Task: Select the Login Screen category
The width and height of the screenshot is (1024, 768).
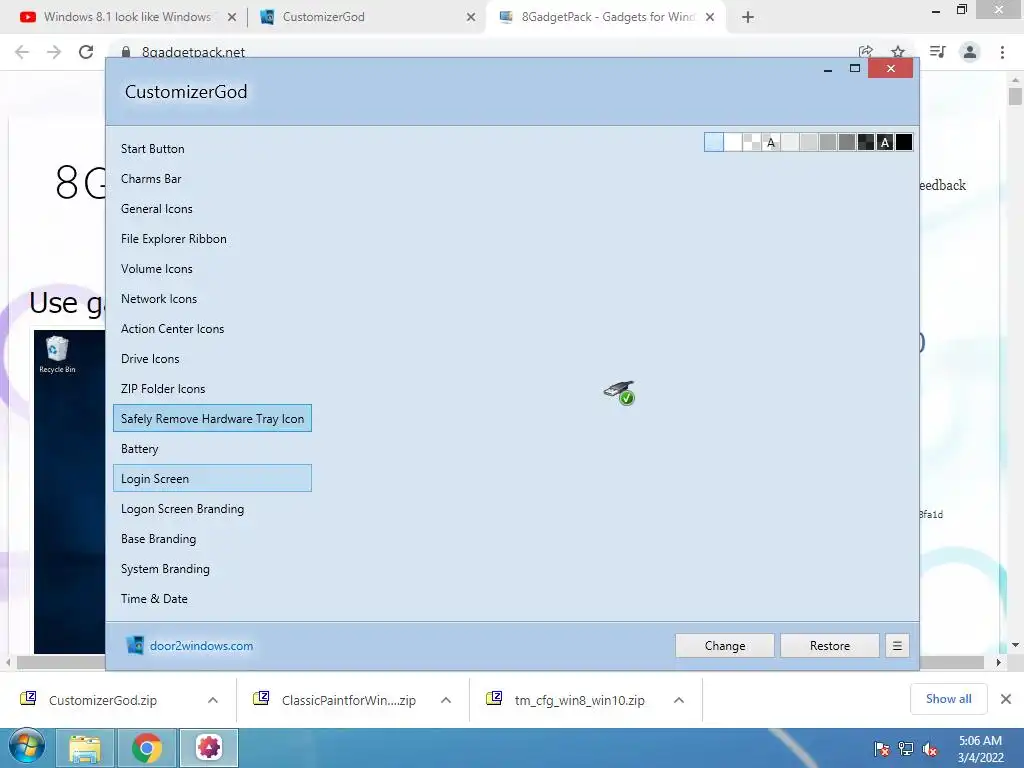Action: (x=212, y=479)
